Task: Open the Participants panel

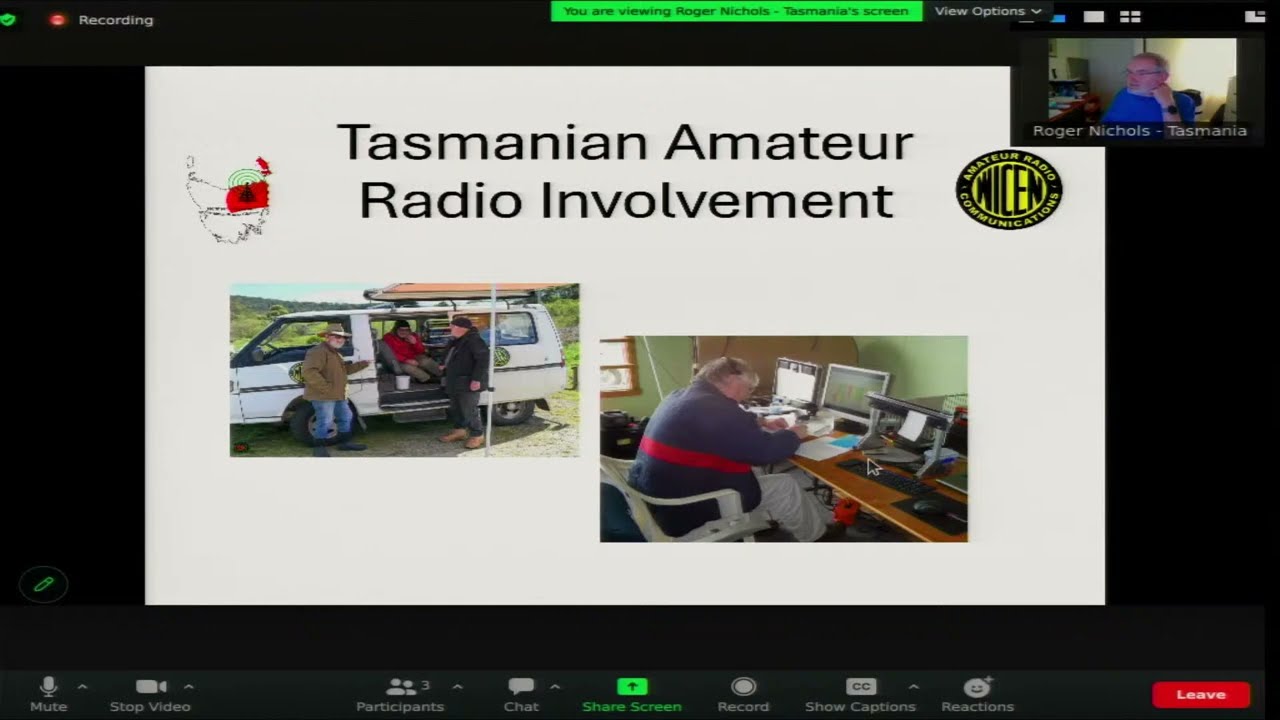Action: [400, 694]
